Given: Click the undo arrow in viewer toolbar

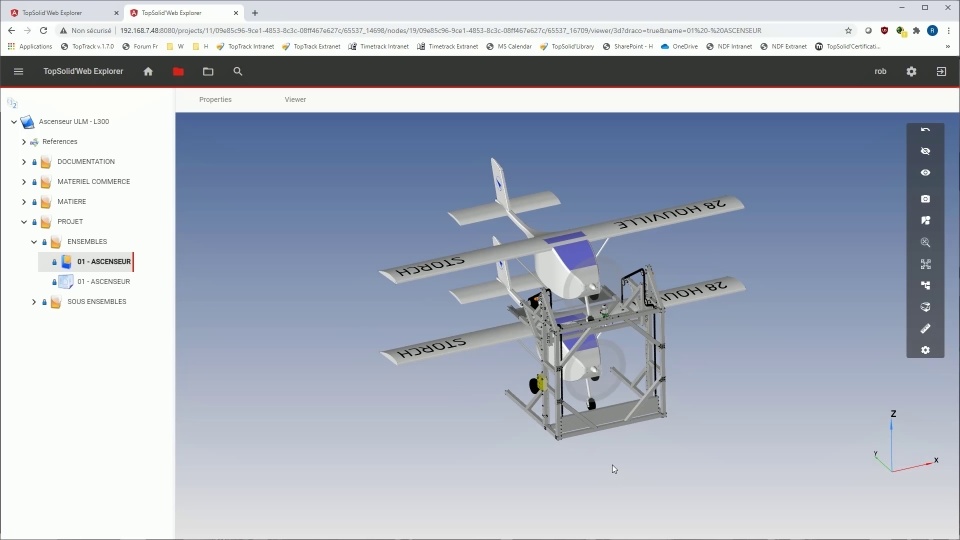Looking at the screenshot, I should [x=925, y=130].
